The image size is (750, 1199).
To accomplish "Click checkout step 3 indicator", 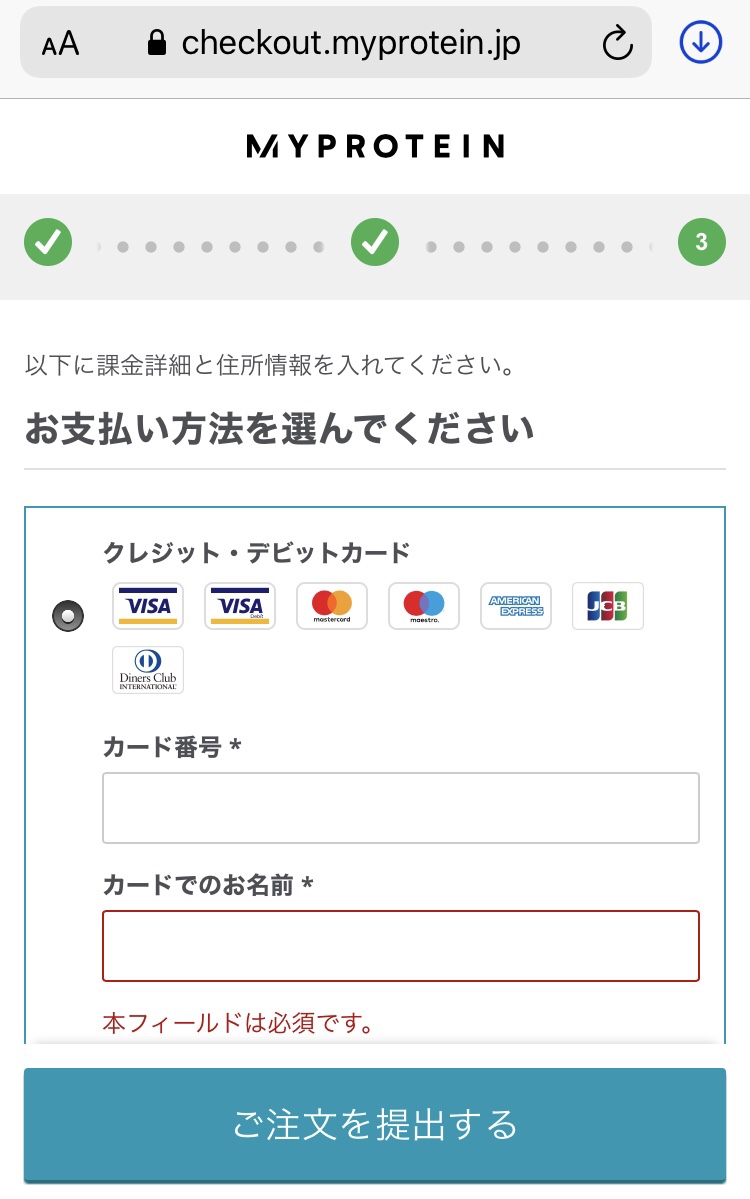I will (701, 242).
